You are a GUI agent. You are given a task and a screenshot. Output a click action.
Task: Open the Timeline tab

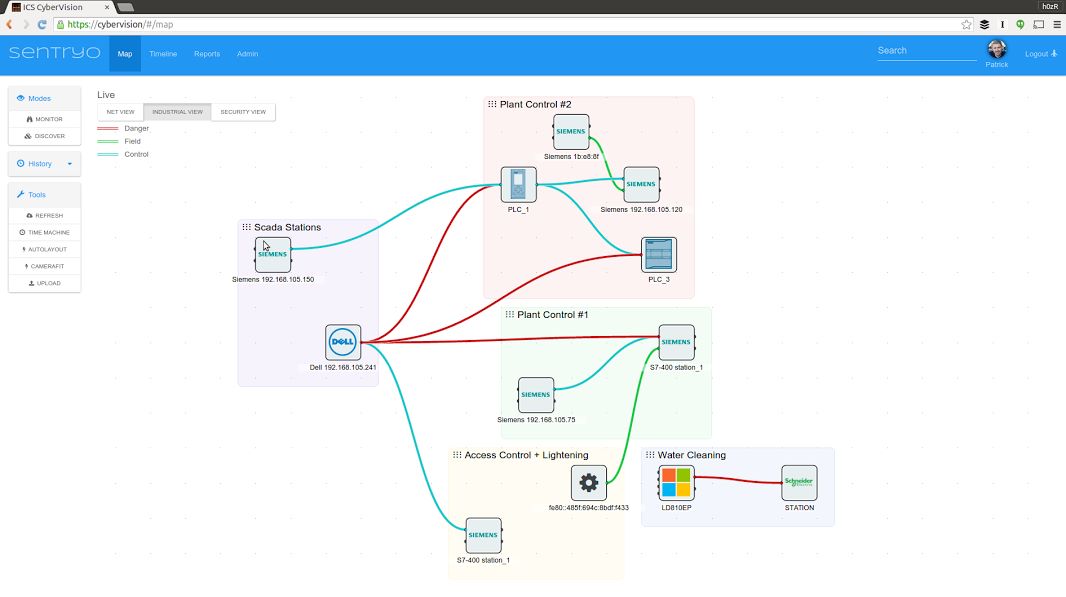(x=163, y=54)
